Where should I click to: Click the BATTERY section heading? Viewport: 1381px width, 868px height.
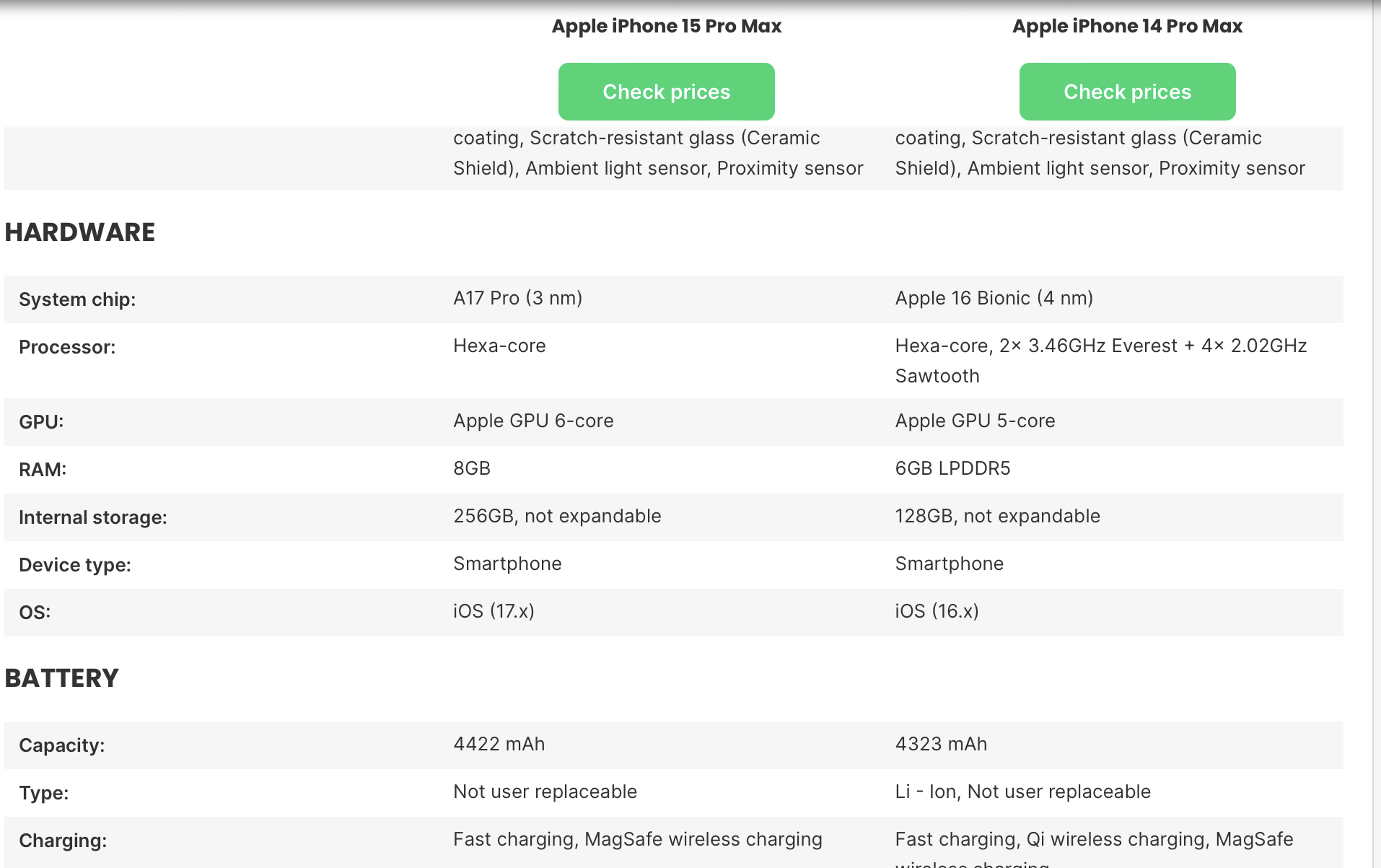[x=62, y=678]
